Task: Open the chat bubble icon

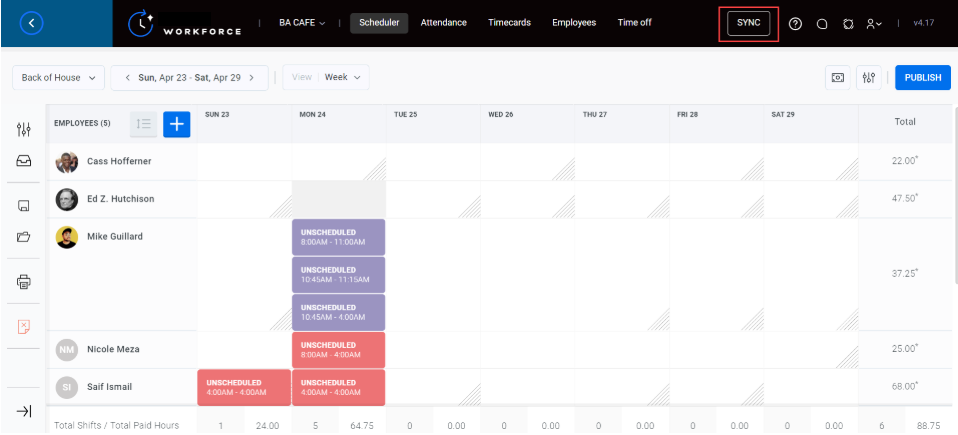Action: click(x=822, y=24)
